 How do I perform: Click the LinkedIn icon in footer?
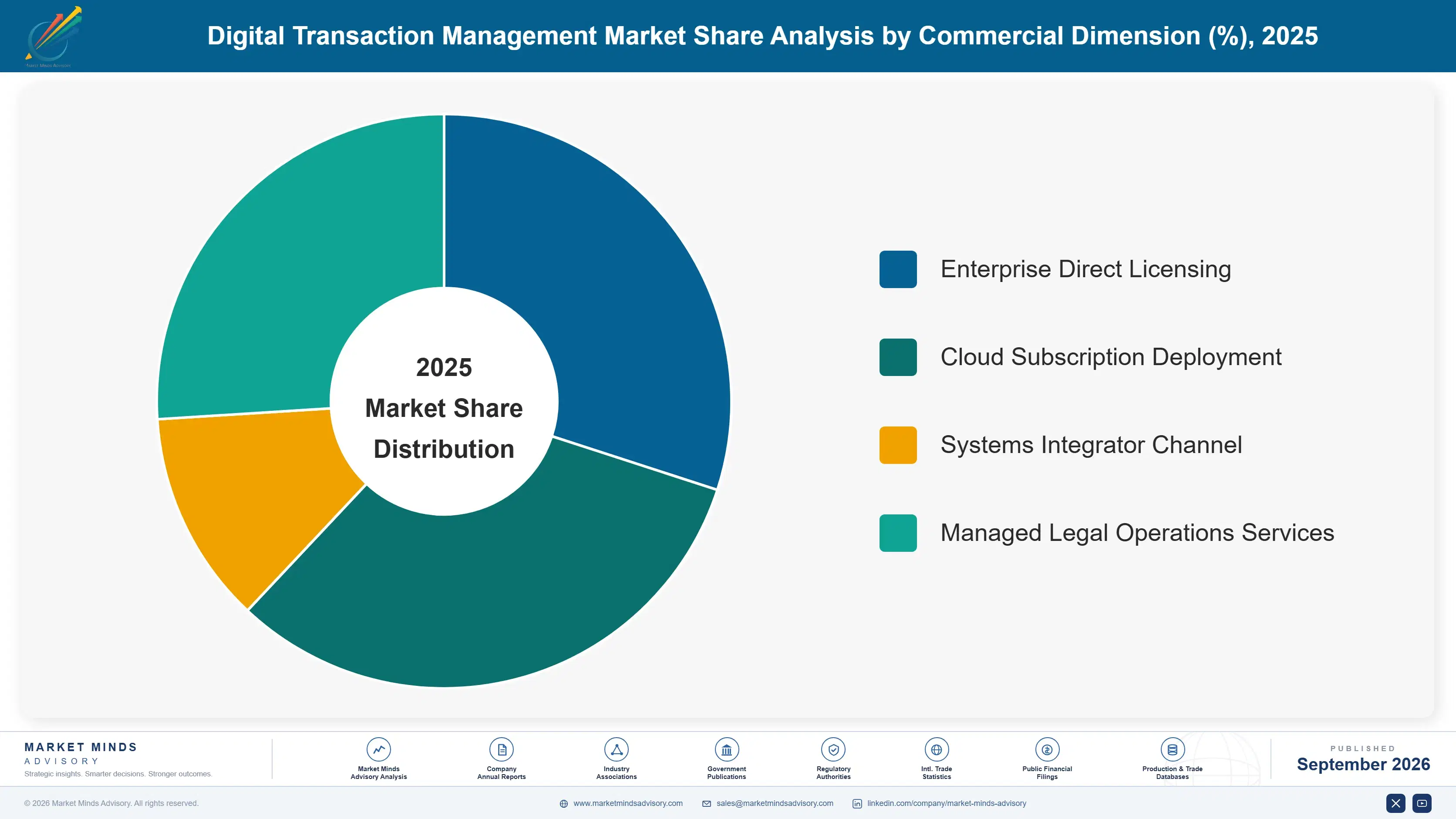857,804
